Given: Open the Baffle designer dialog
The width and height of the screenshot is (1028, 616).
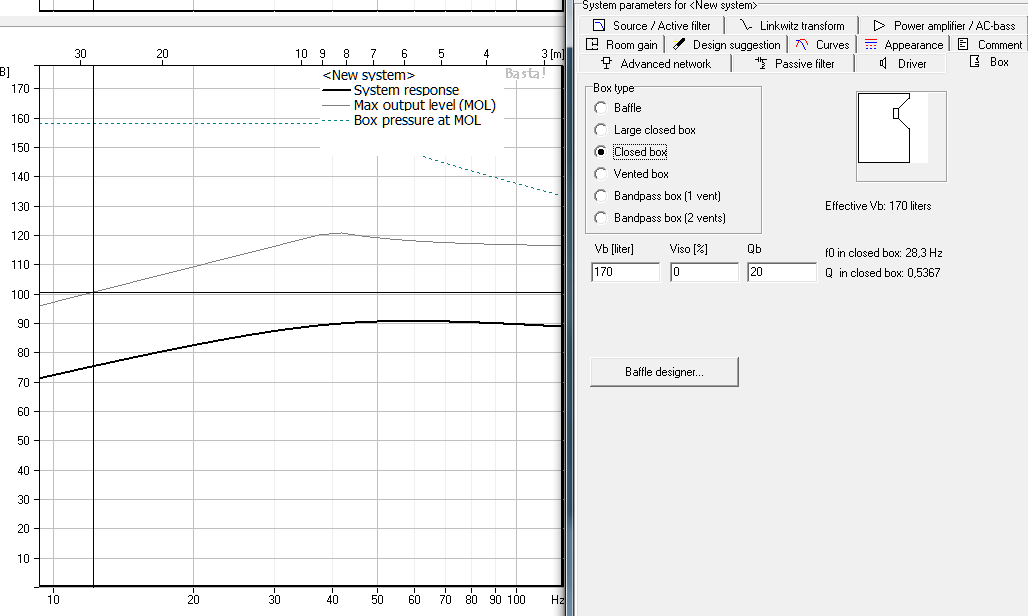Looking at the screenshot, I should [664, 372].
